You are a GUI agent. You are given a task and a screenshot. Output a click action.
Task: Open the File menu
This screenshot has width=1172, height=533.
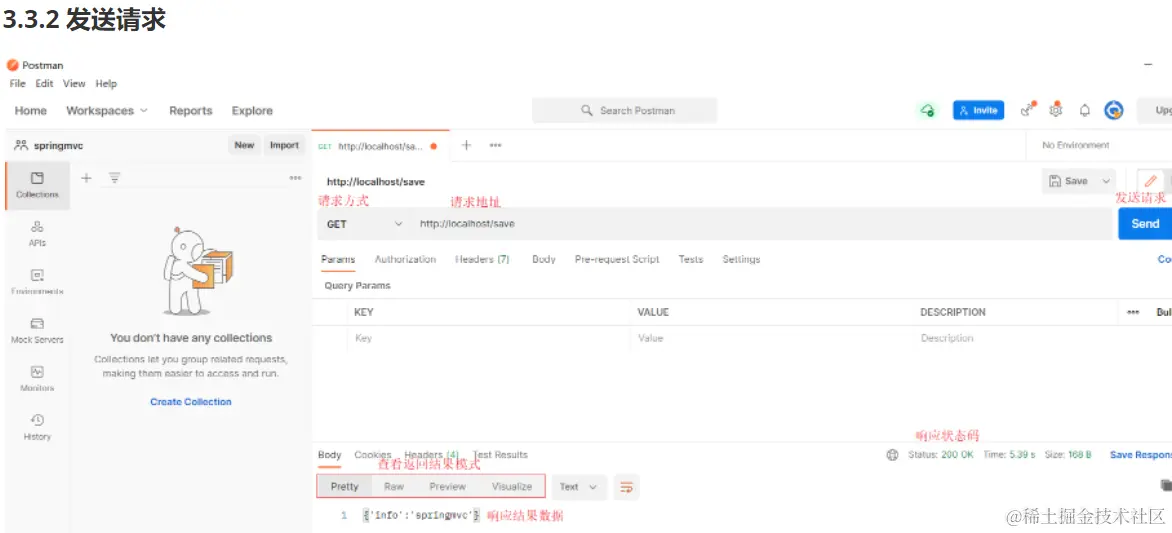pyautogui.click(x=17, y=84)
